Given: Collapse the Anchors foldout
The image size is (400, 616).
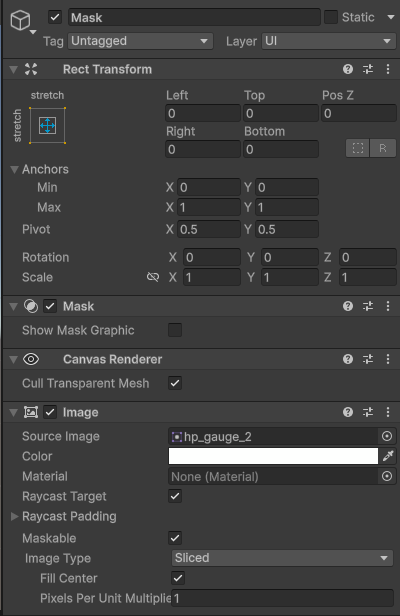Looking at the screenshot, I should [x=15, y=169].
